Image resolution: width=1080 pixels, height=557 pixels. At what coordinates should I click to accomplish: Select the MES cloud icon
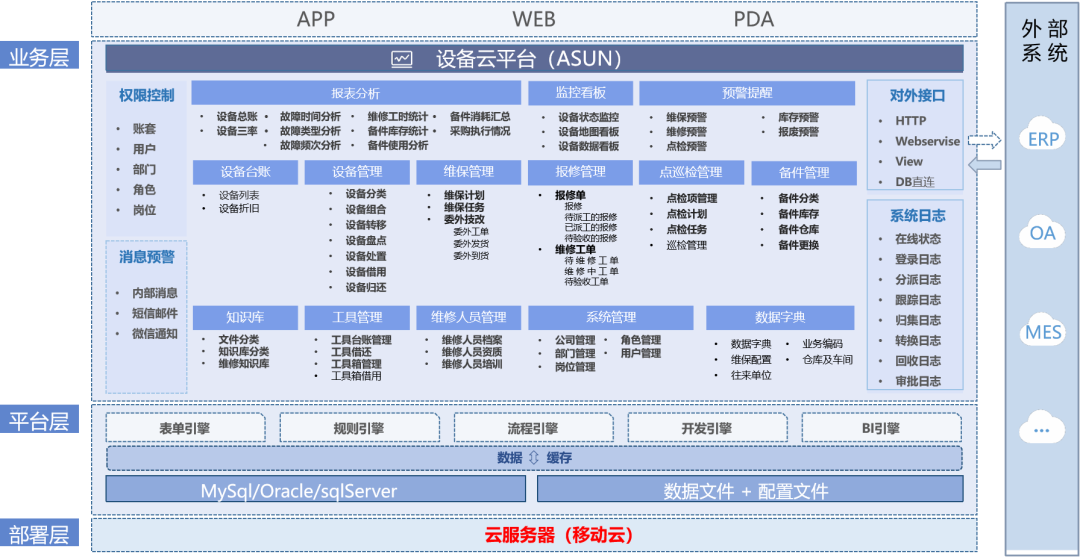(x=1043, y=330)
